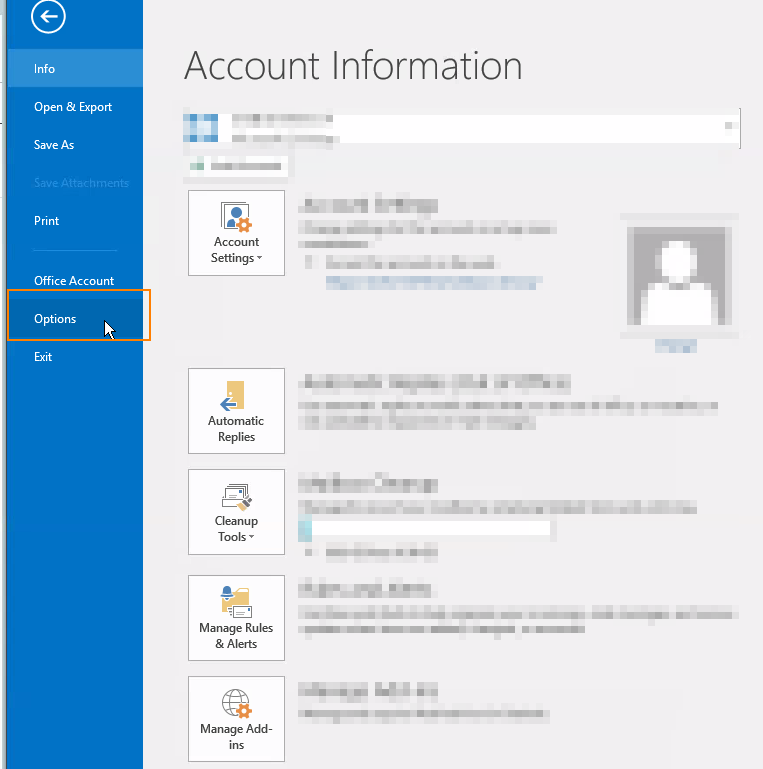Click the Automatic Replies button
The image size is (763, 769).
(x=236, y=411)
